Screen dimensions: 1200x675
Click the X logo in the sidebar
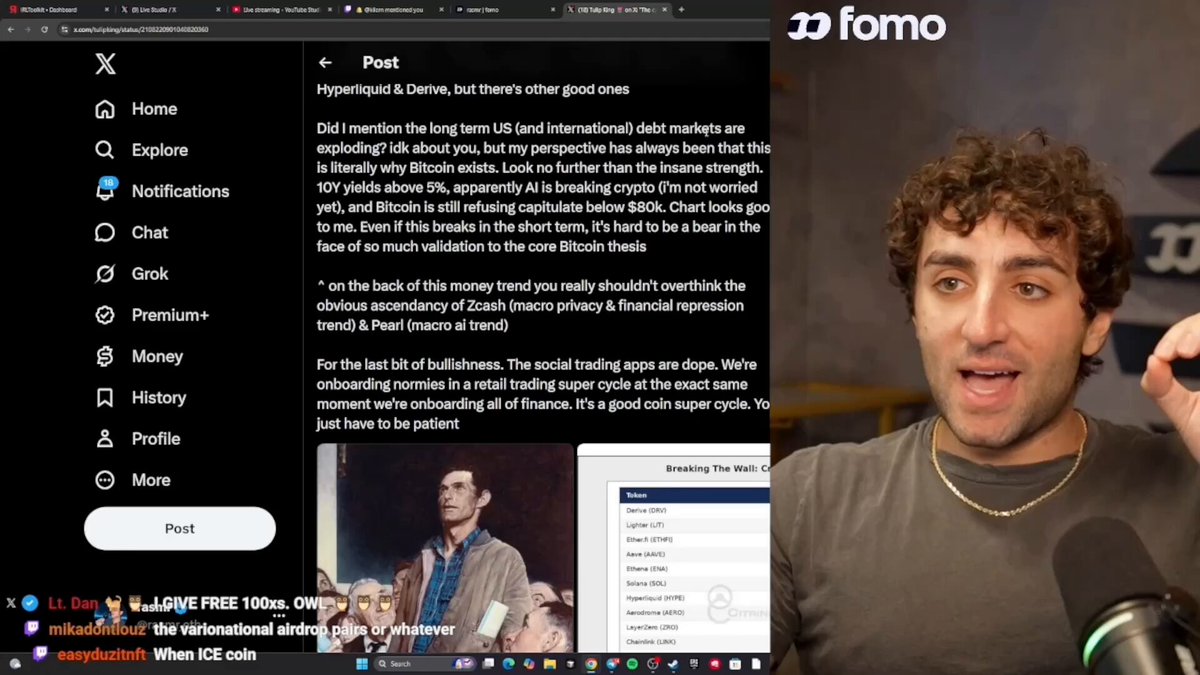tap(105, 64)
